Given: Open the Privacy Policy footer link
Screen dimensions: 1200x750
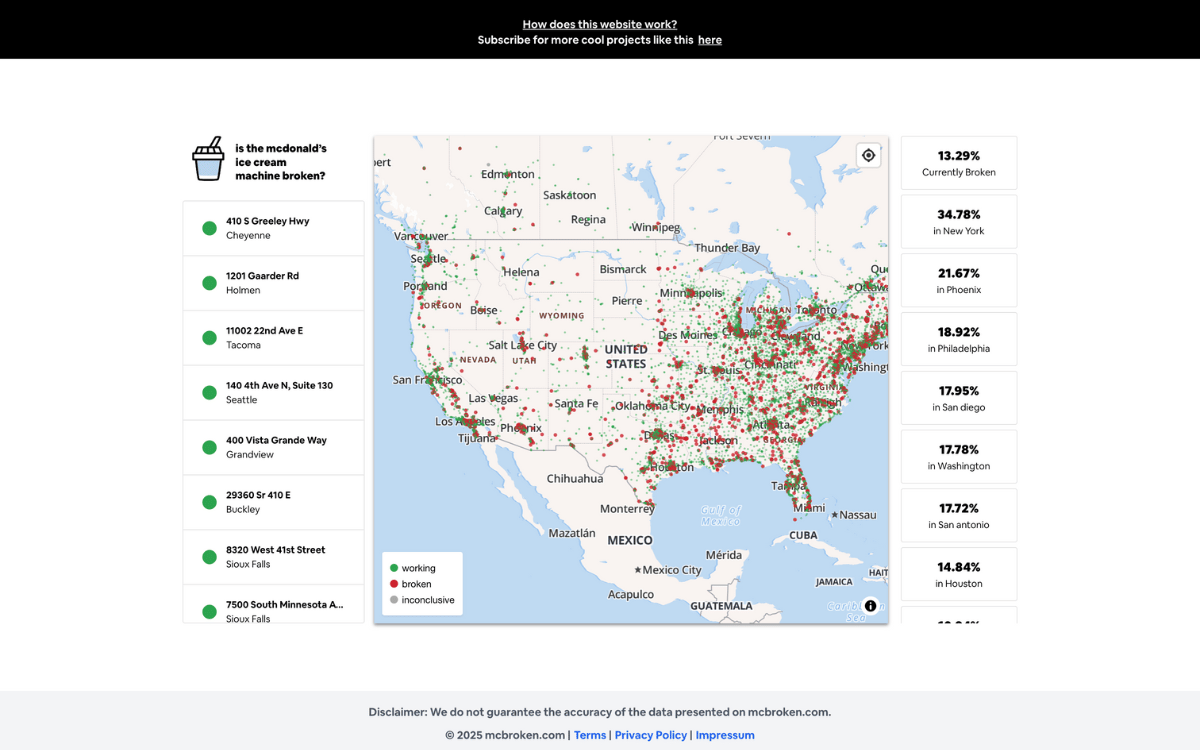Looking at the screenshot, I should pyautogui.click(x=651, y=735).
